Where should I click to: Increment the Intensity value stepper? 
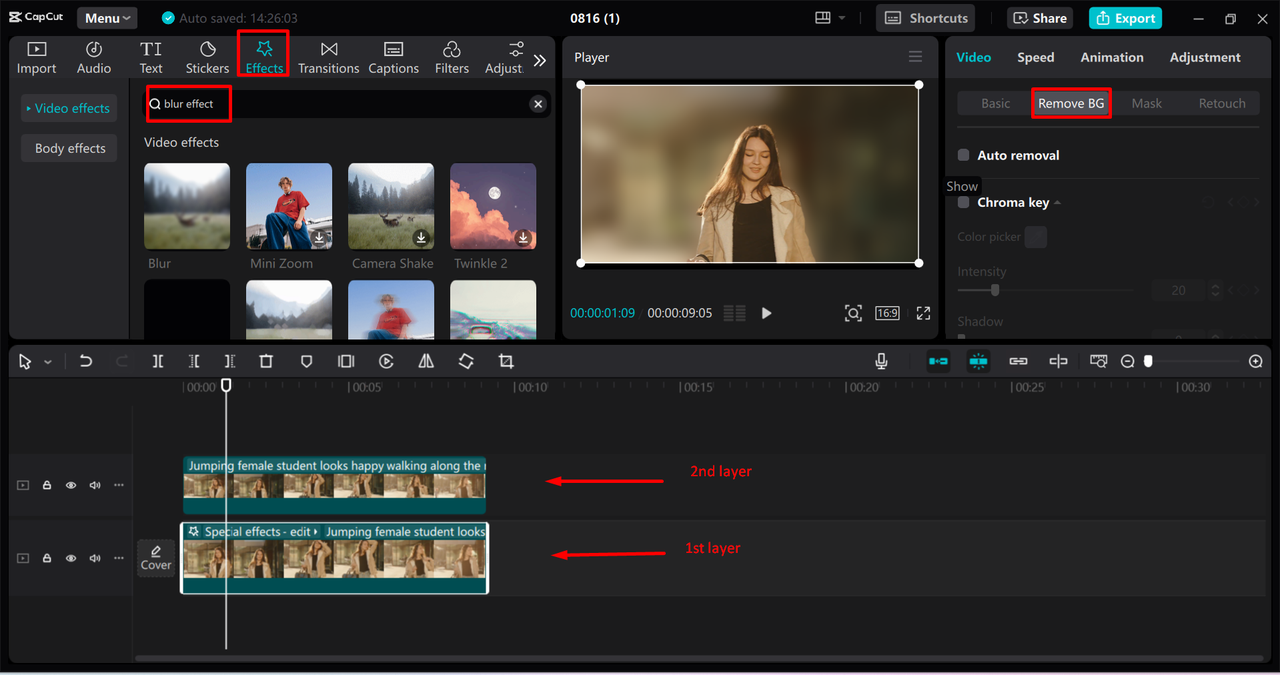[x=1216, y=286]
